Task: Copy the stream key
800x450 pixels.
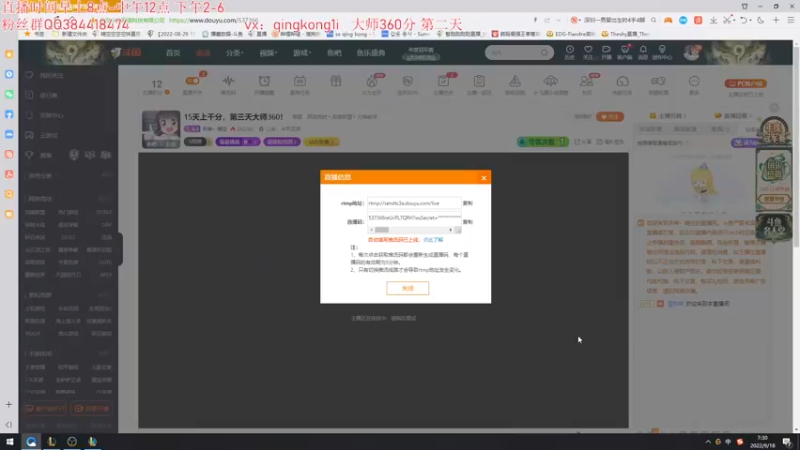Action: [x=468, y=222]
